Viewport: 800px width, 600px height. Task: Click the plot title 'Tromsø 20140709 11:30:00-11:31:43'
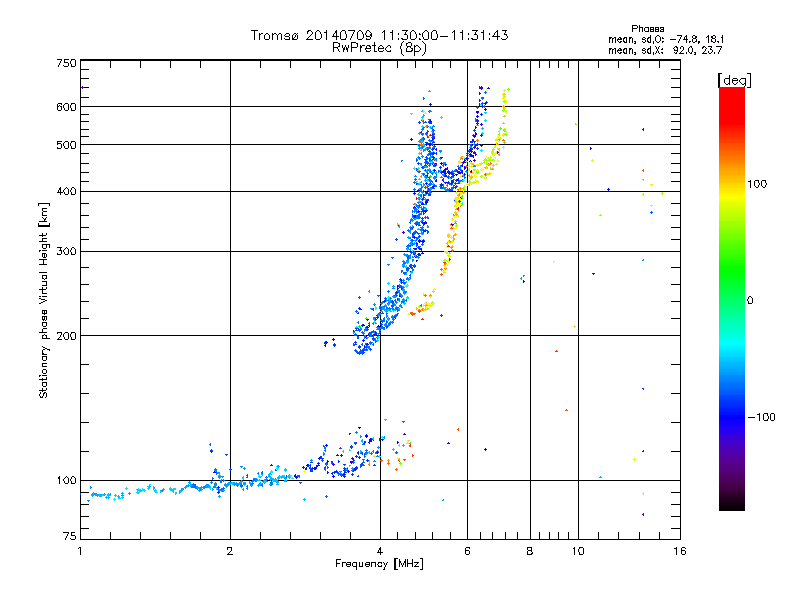[x=379, y=35]
